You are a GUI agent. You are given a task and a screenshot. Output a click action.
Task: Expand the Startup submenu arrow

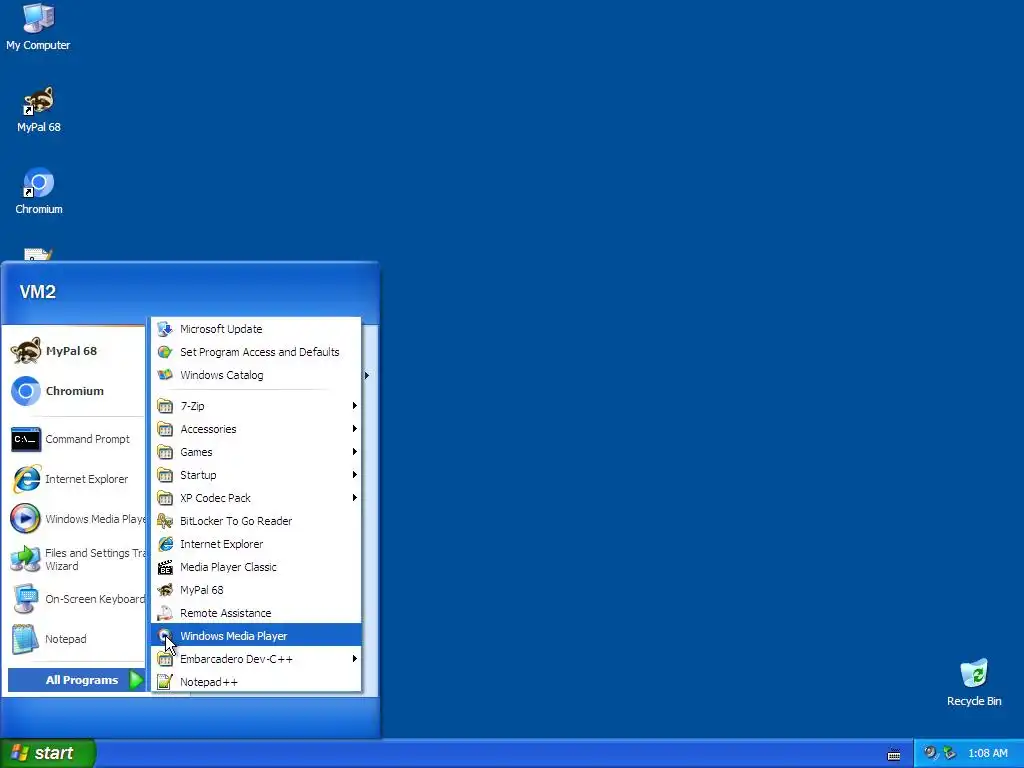[x=355, y=475]
